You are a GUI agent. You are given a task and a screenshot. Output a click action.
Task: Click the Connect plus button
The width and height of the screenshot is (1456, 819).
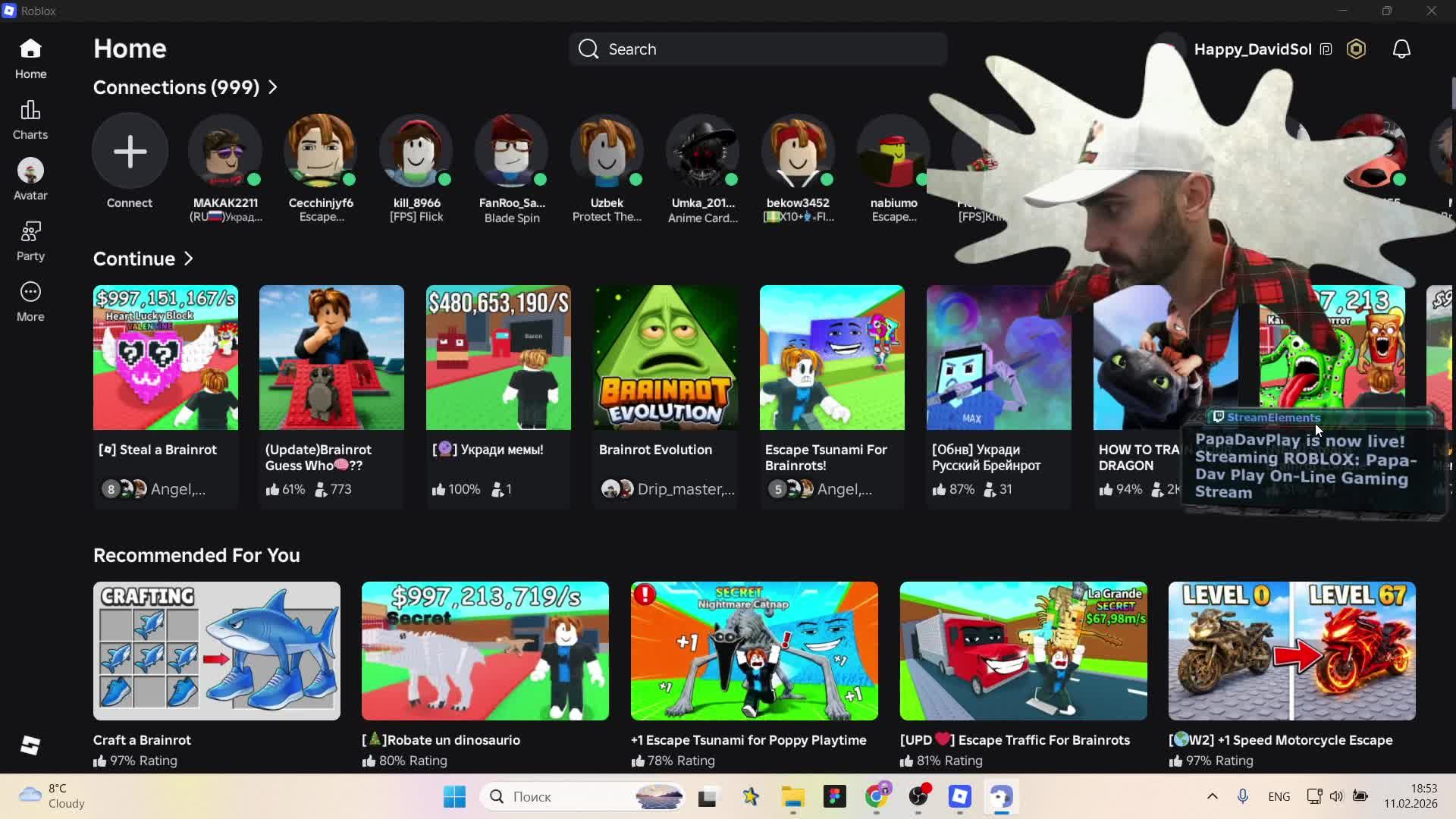pyautogui.click(x=130, y=151)
